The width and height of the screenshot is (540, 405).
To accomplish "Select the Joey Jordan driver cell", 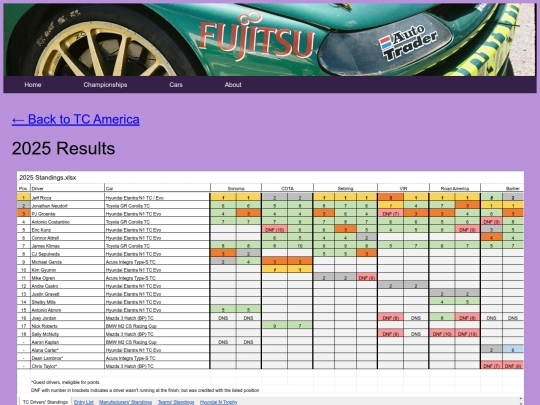I will tap(67, 318).
